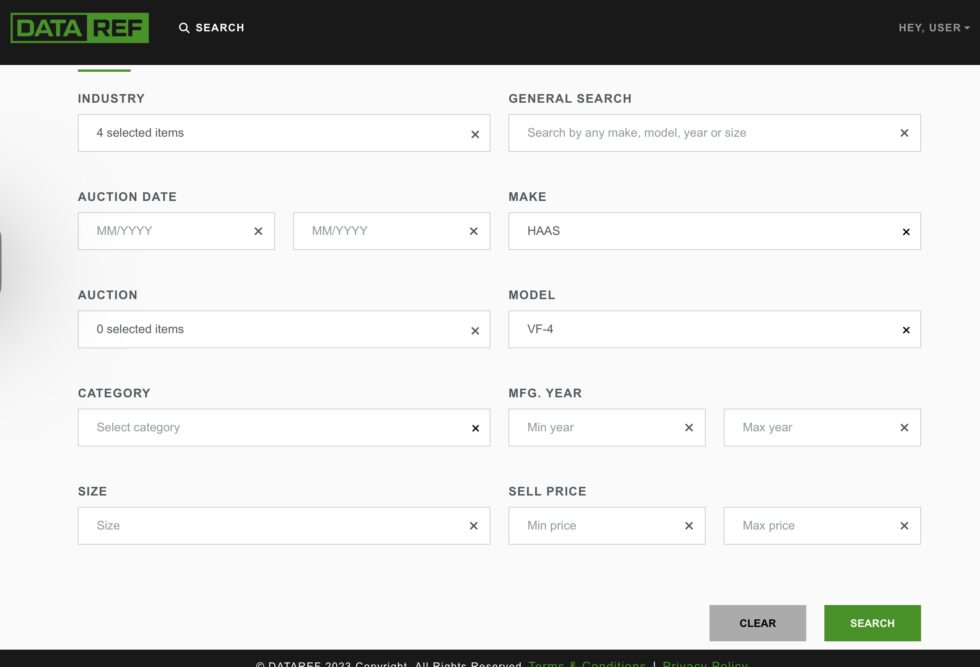The width and height of the screenshot is (980, 667).
Task: Open the Auction selection dropdown
Action: (x=250, y=329)
